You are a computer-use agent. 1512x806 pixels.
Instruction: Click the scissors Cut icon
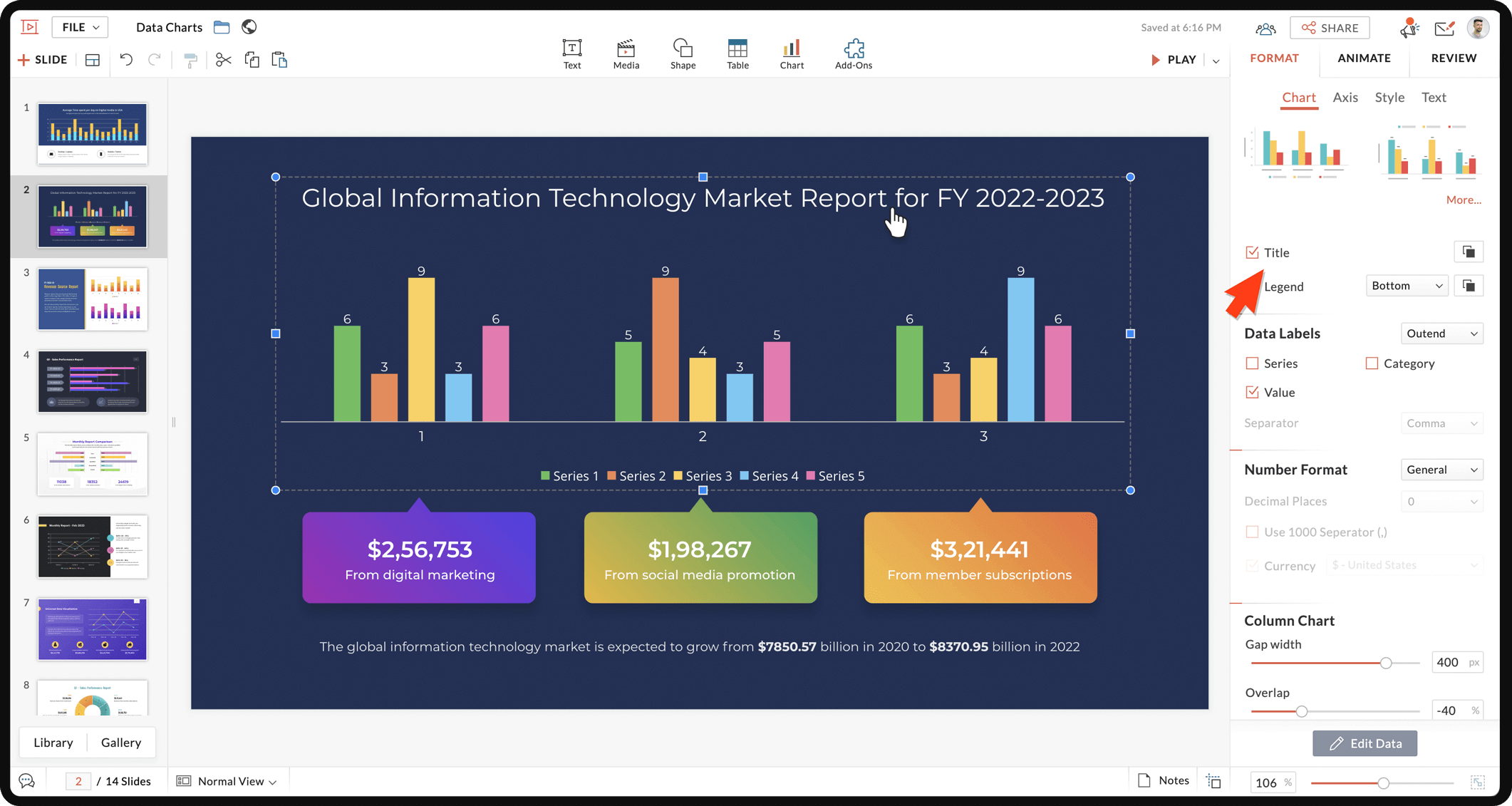tap(223, 60)
